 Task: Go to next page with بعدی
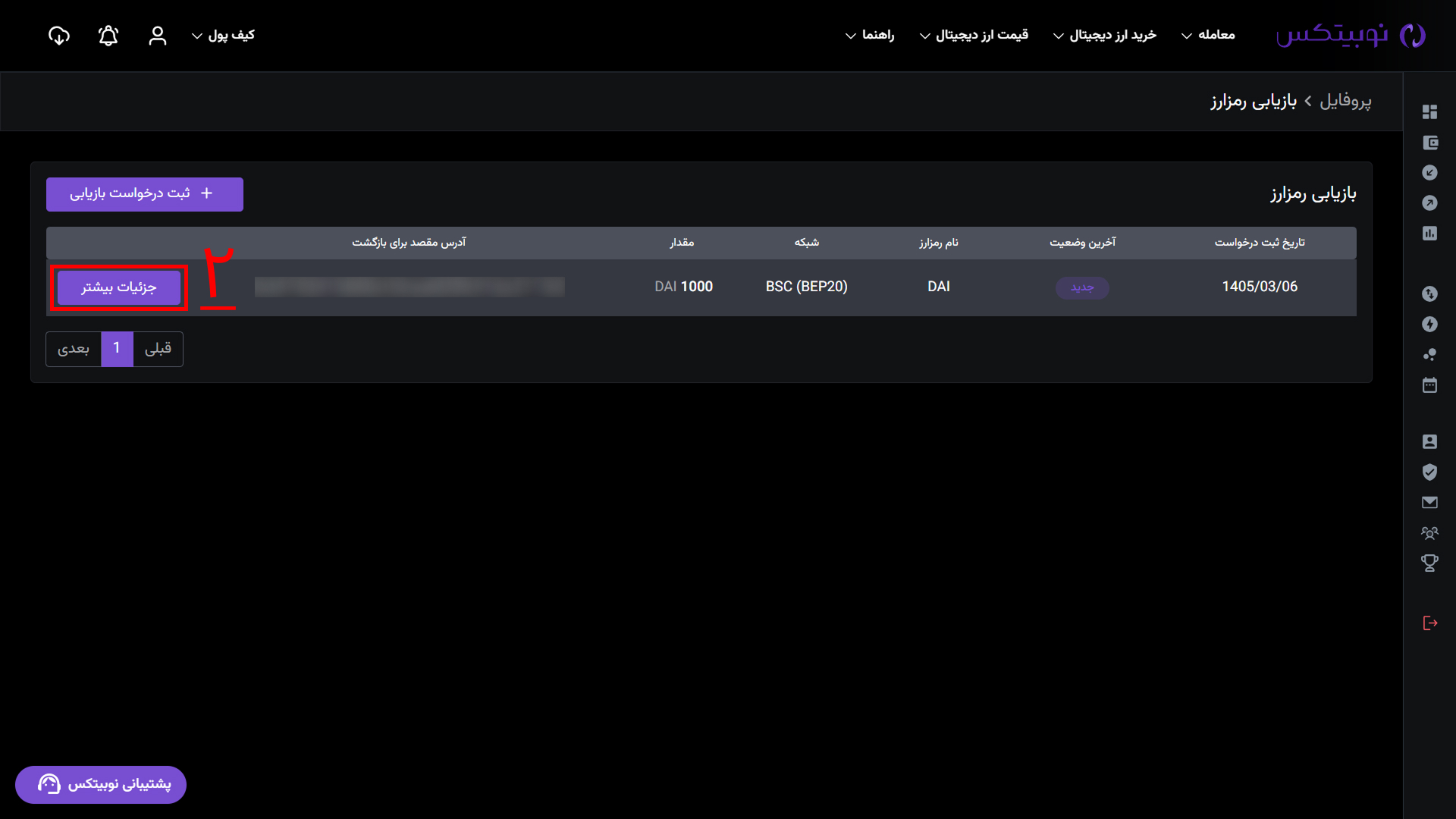pos(74,349)
